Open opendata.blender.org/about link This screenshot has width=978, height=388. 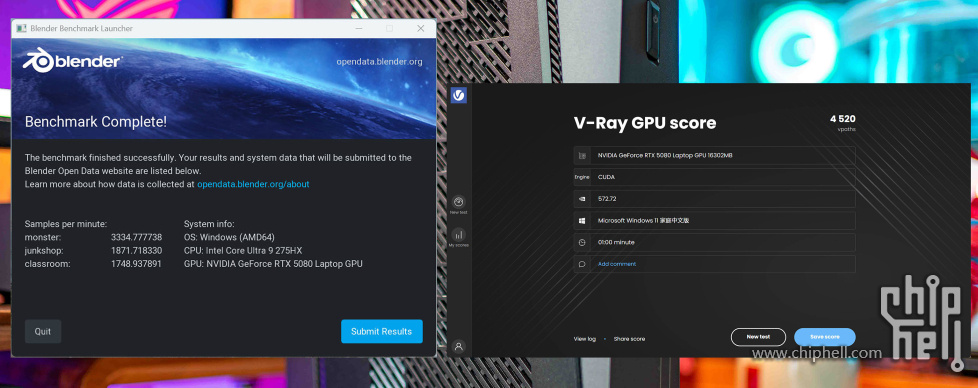[253, 184]
